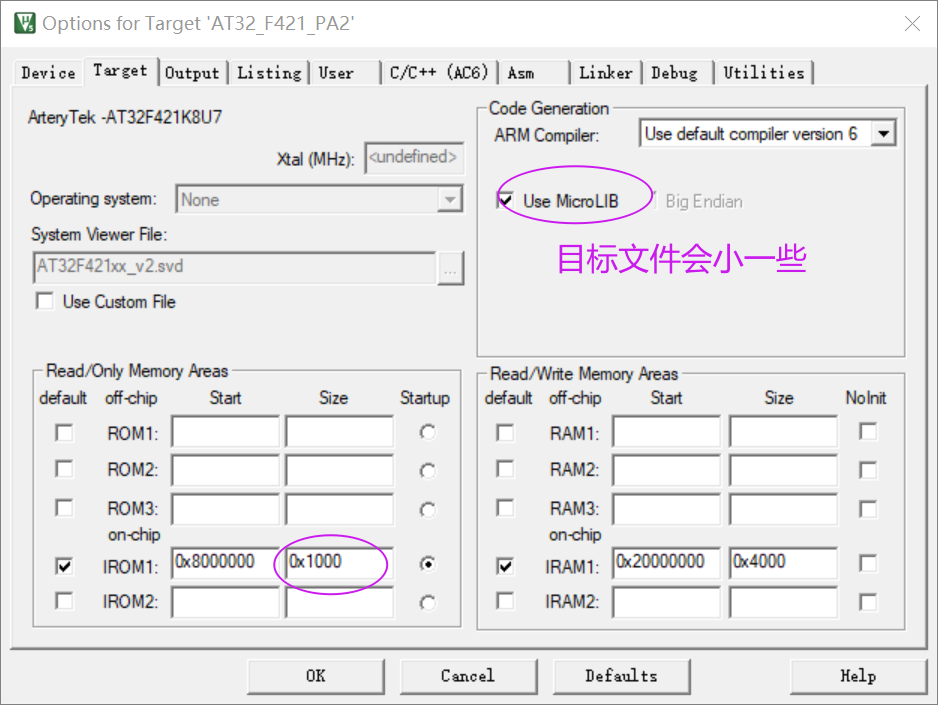Enable NoInit for IRAM2
The width and height of the screenshot is (938, 705).
868,602
